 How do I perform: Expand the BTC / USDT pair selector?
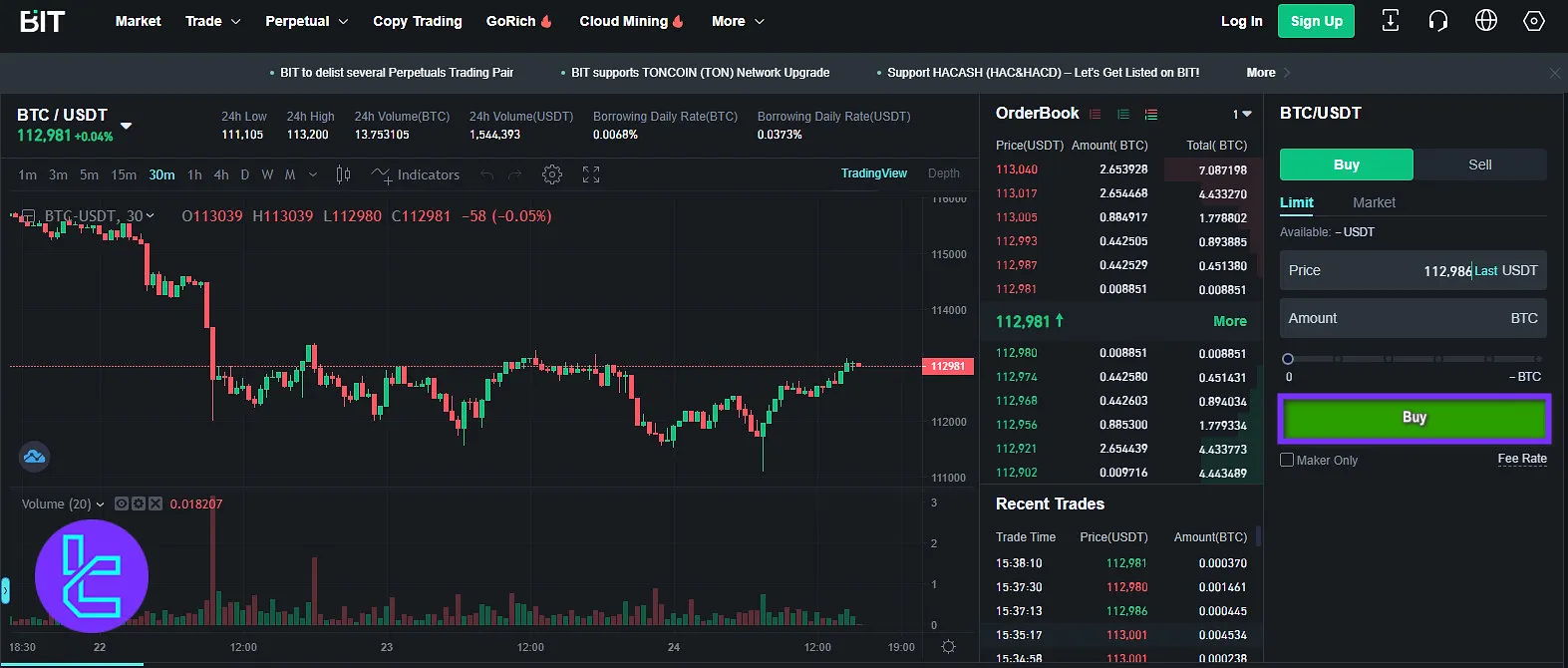coord(127,126)
